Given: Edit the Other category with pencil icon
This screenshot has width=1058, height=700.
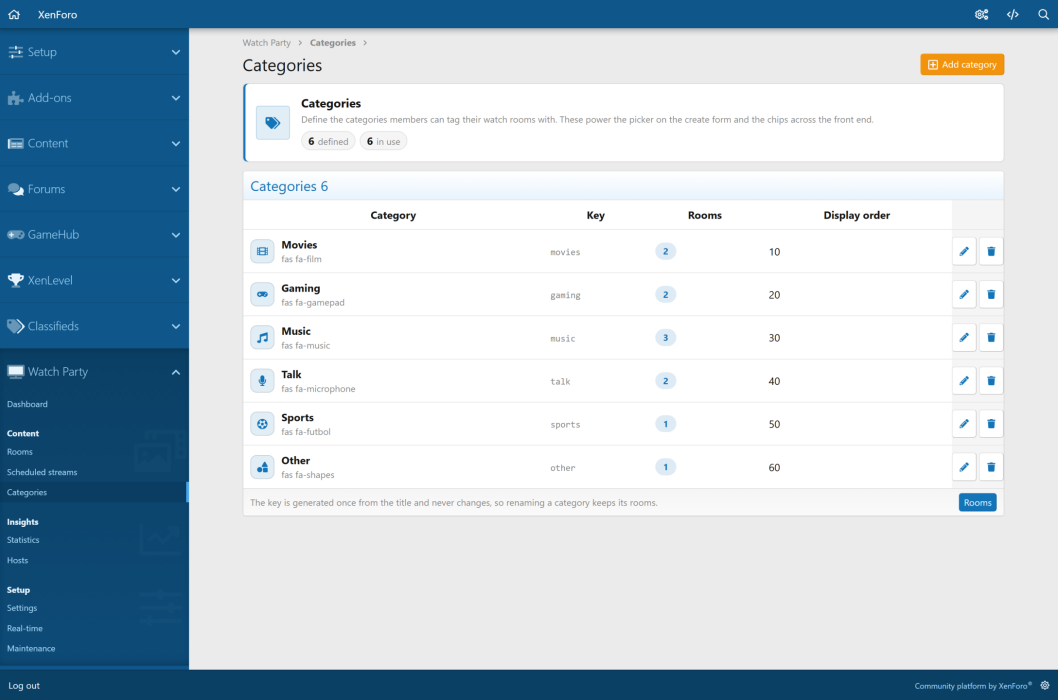Looking at the screenshot, I should [964, 467].
